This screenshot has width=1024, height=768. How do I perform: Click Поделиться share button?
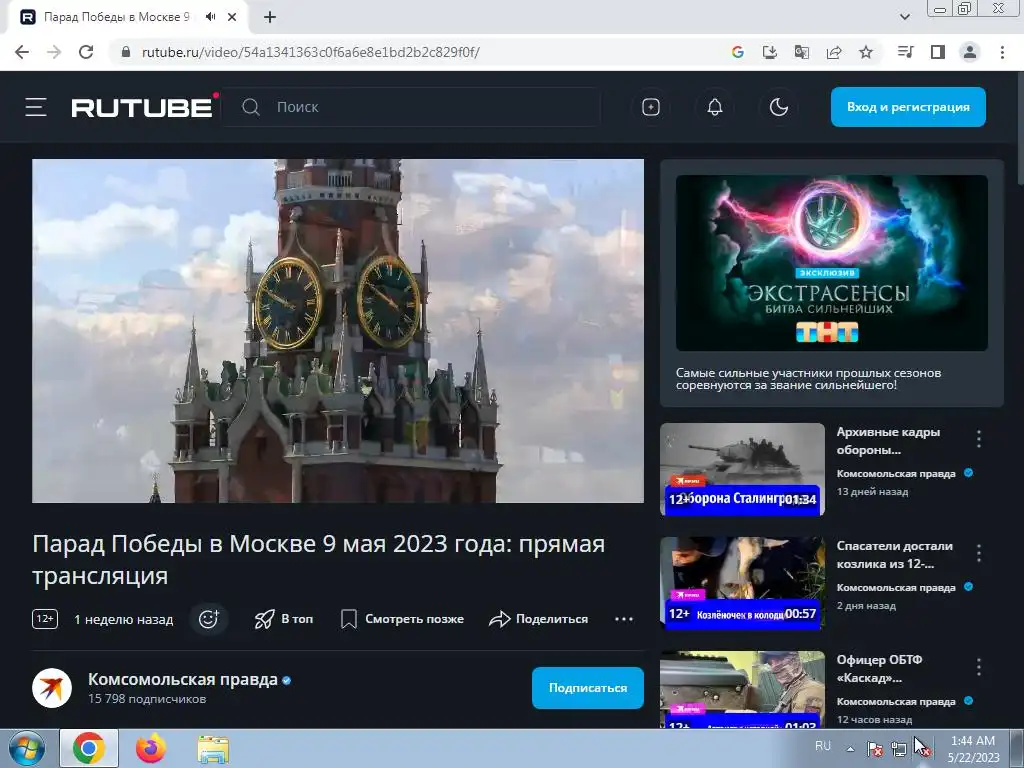coord(538,618)
